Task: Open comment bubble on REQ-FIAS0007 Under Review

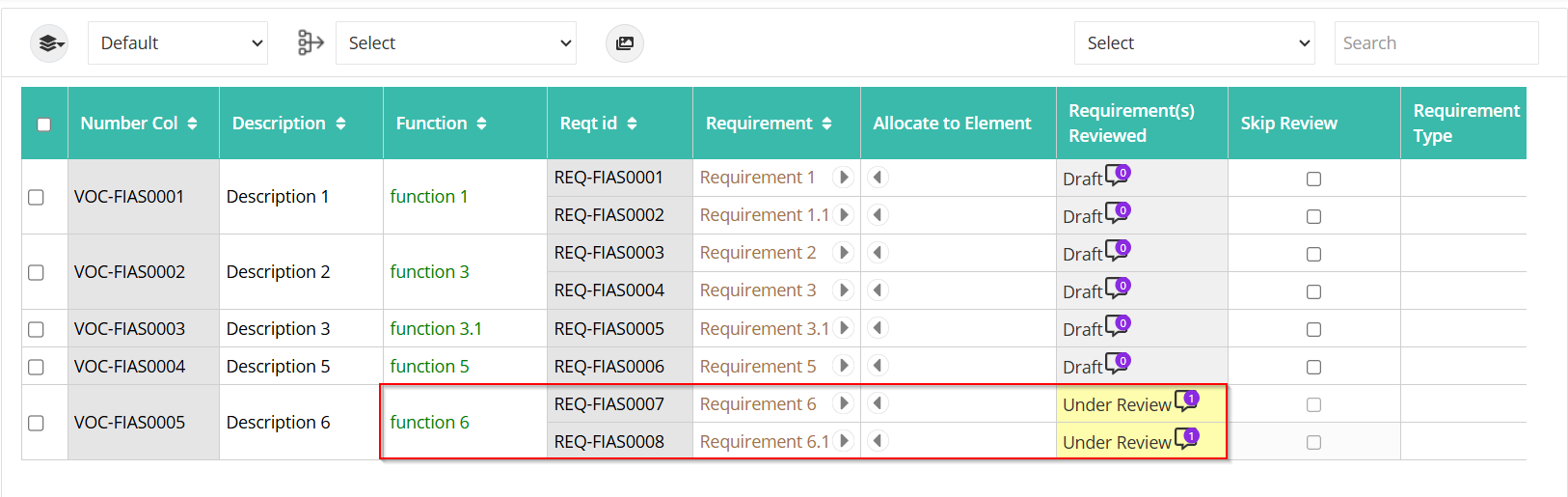Action: [1186, 400]
